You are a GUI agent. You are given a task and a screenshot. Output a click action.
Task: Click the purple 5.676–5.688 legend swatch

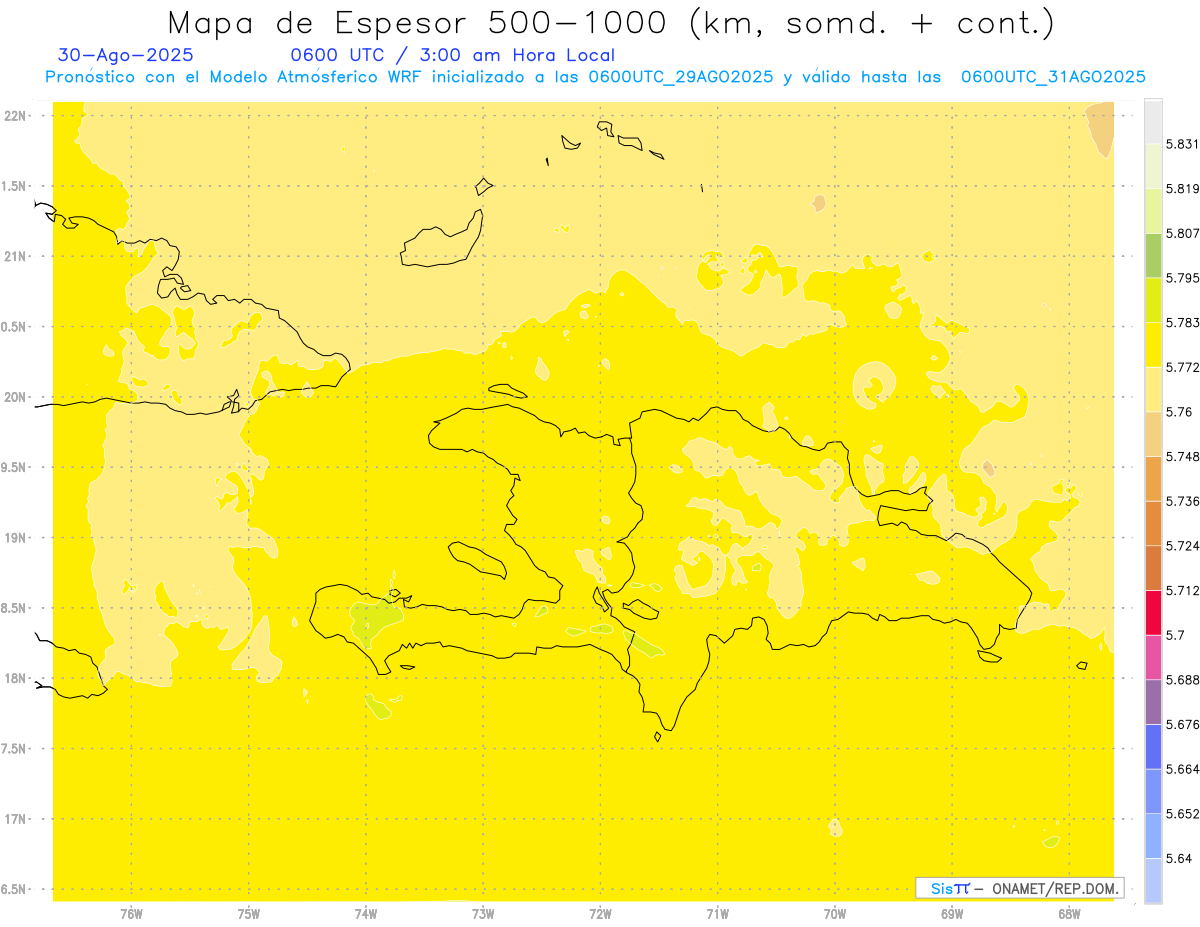[1153, 701]
